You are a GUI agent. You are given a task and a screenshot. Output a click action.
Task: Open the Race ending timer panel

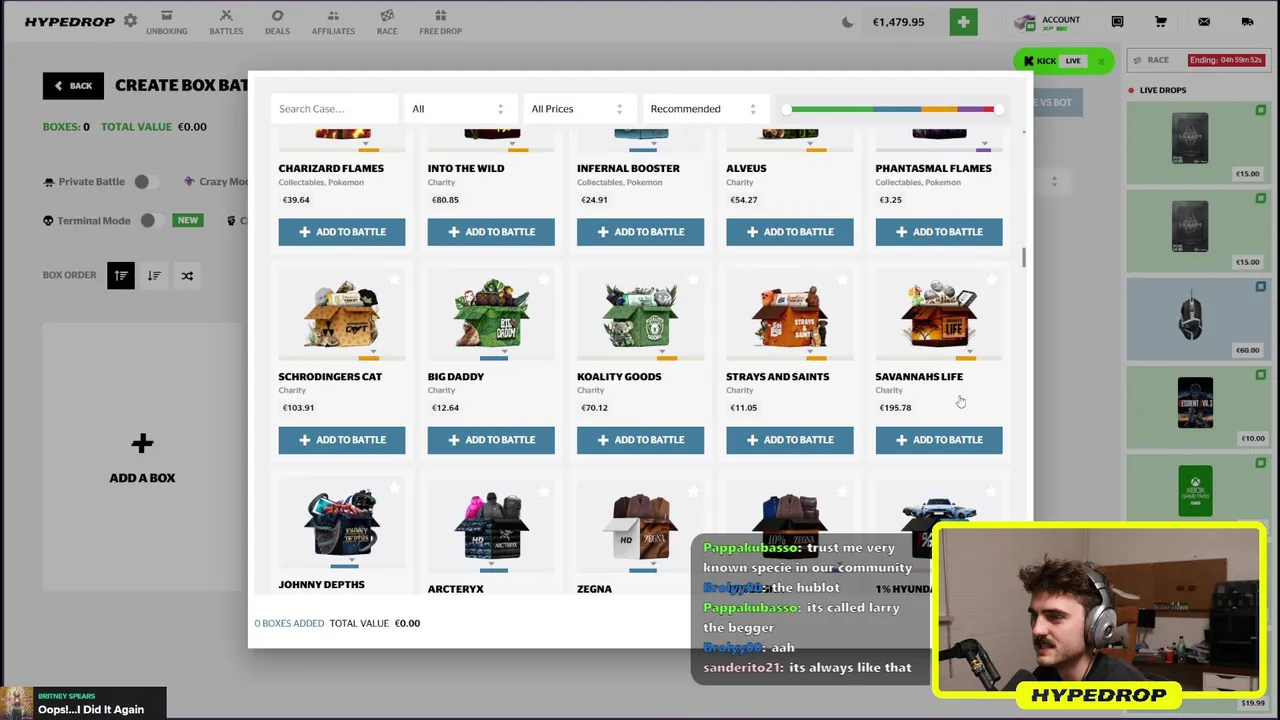click(1198, 60)
